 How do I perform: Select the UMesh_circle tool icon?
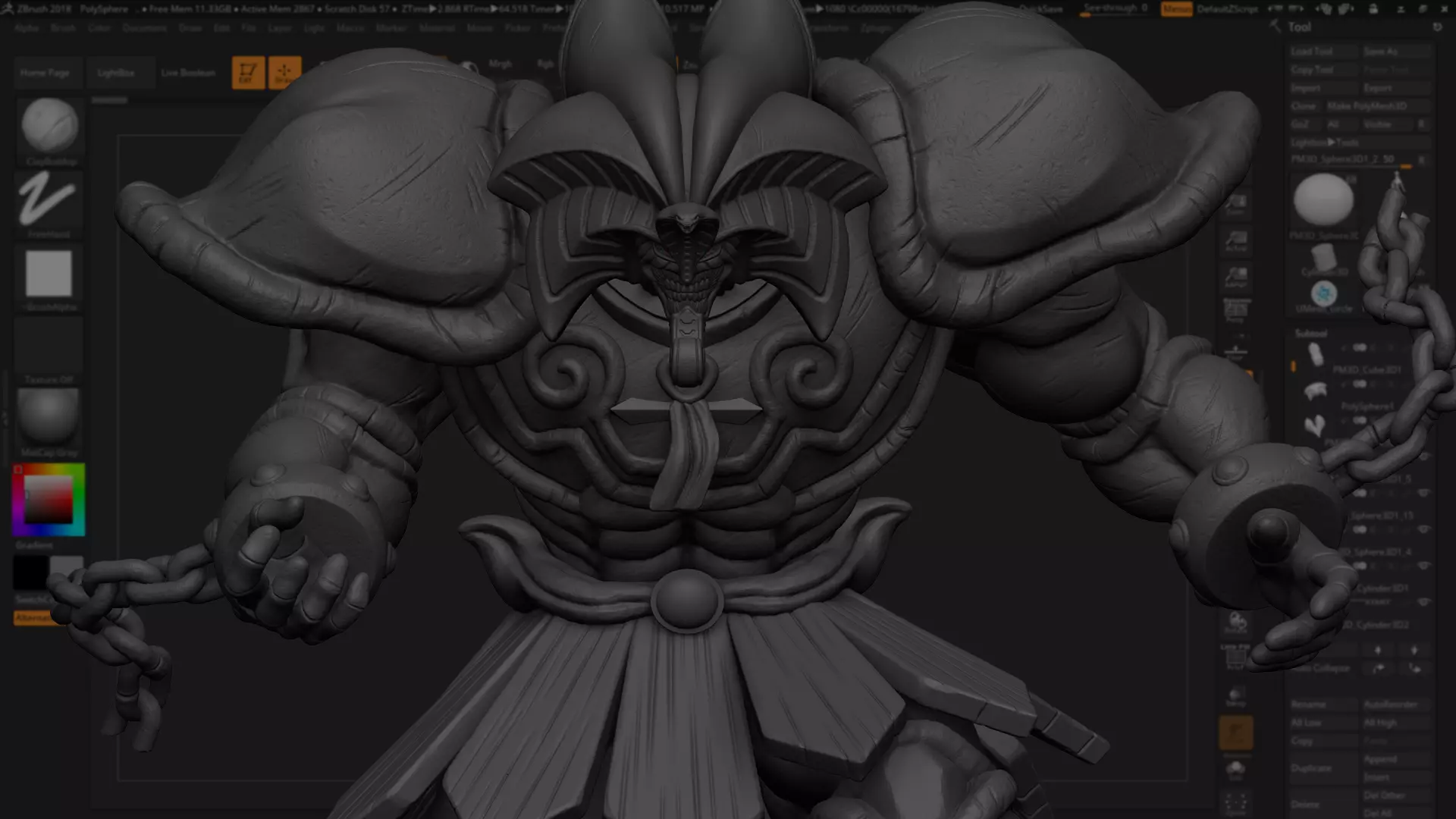[x=1324, y=296]
